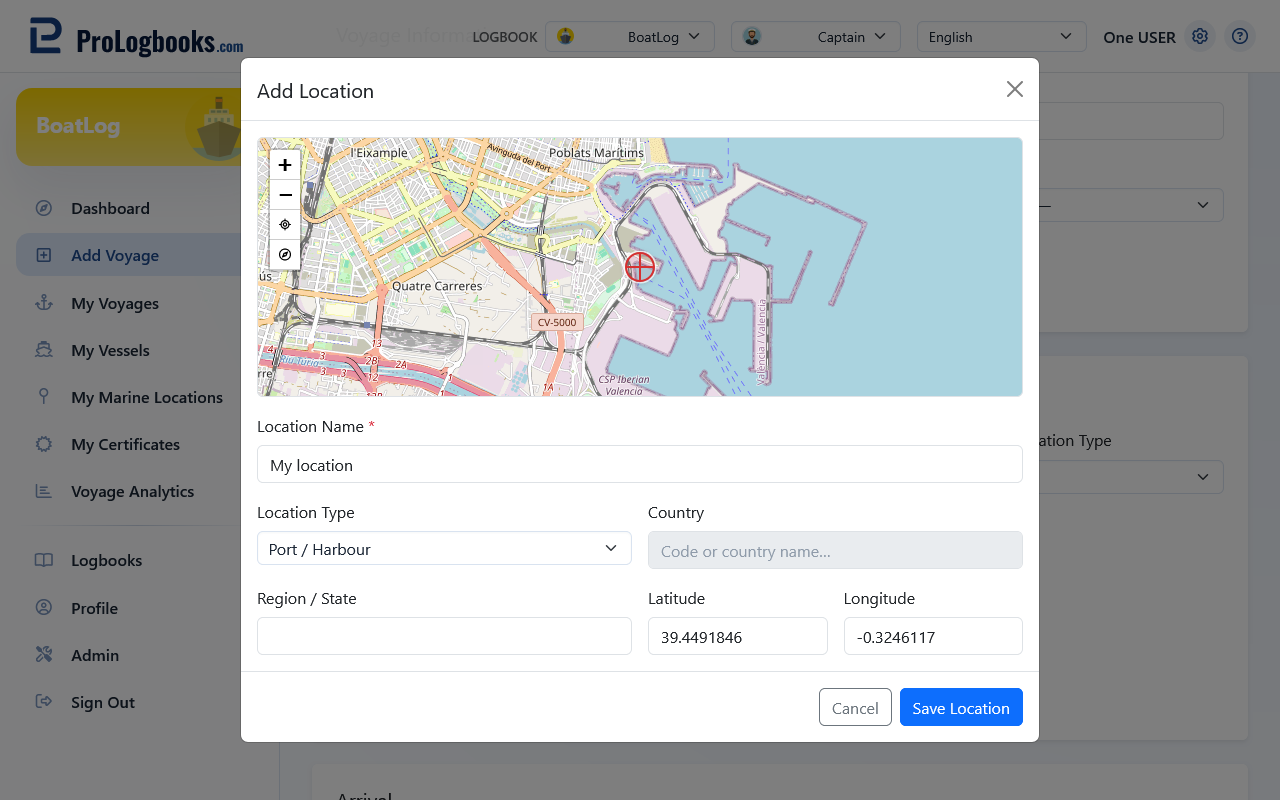This screenshot has height=800, width=1280.
Task: Open the help question mark icon
Action: pyautogui.click(x=1240, y=37)
